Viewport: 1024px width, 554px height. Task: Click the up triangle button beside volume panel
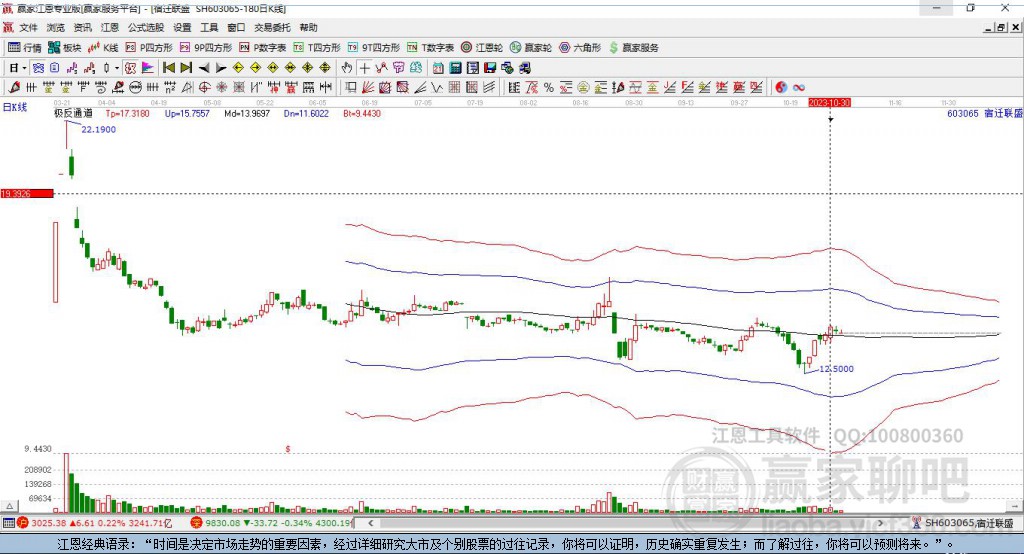(9, 506)
